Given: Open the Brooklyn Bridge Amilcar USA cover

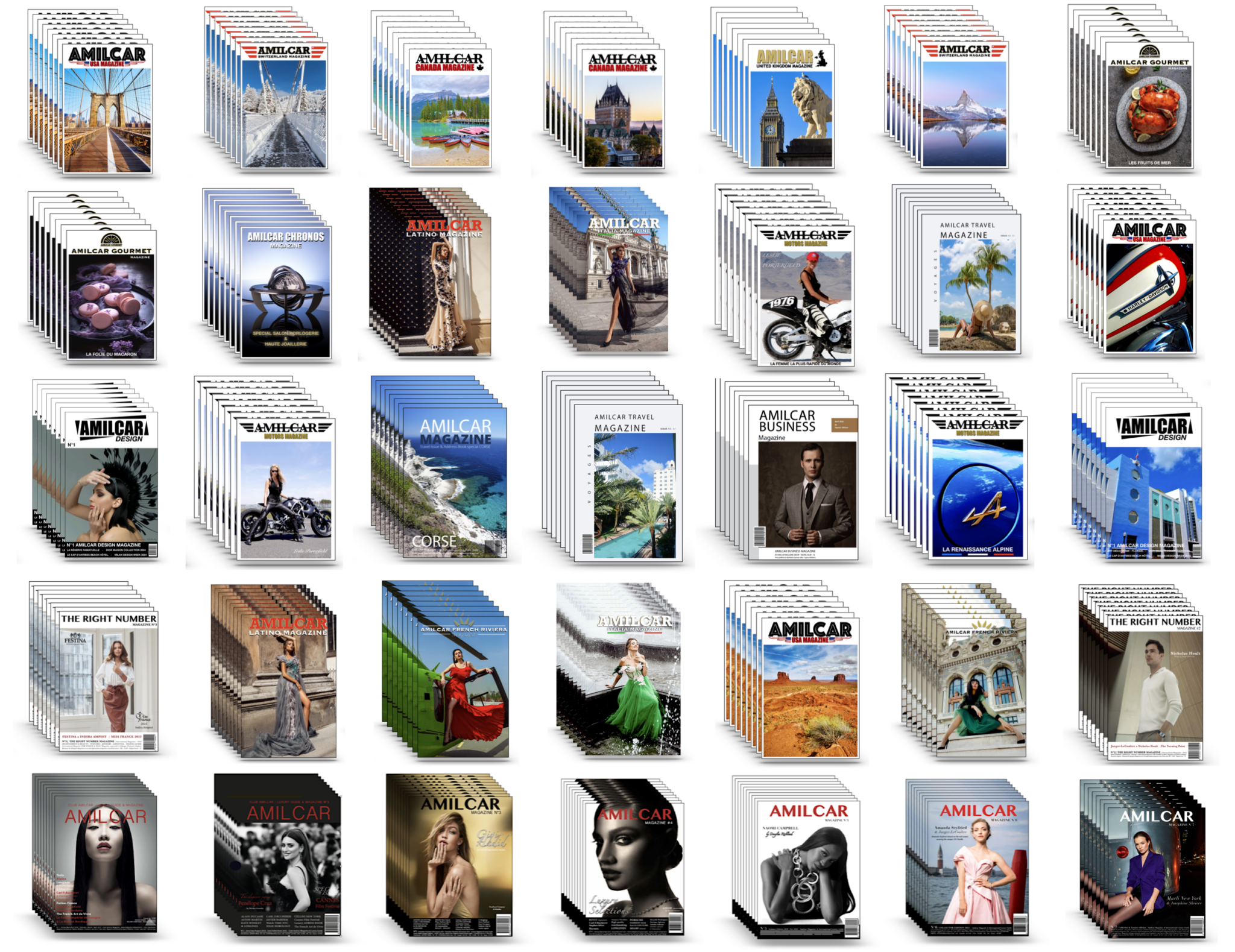Looking at the screenshot, I should tap(107, 109).
